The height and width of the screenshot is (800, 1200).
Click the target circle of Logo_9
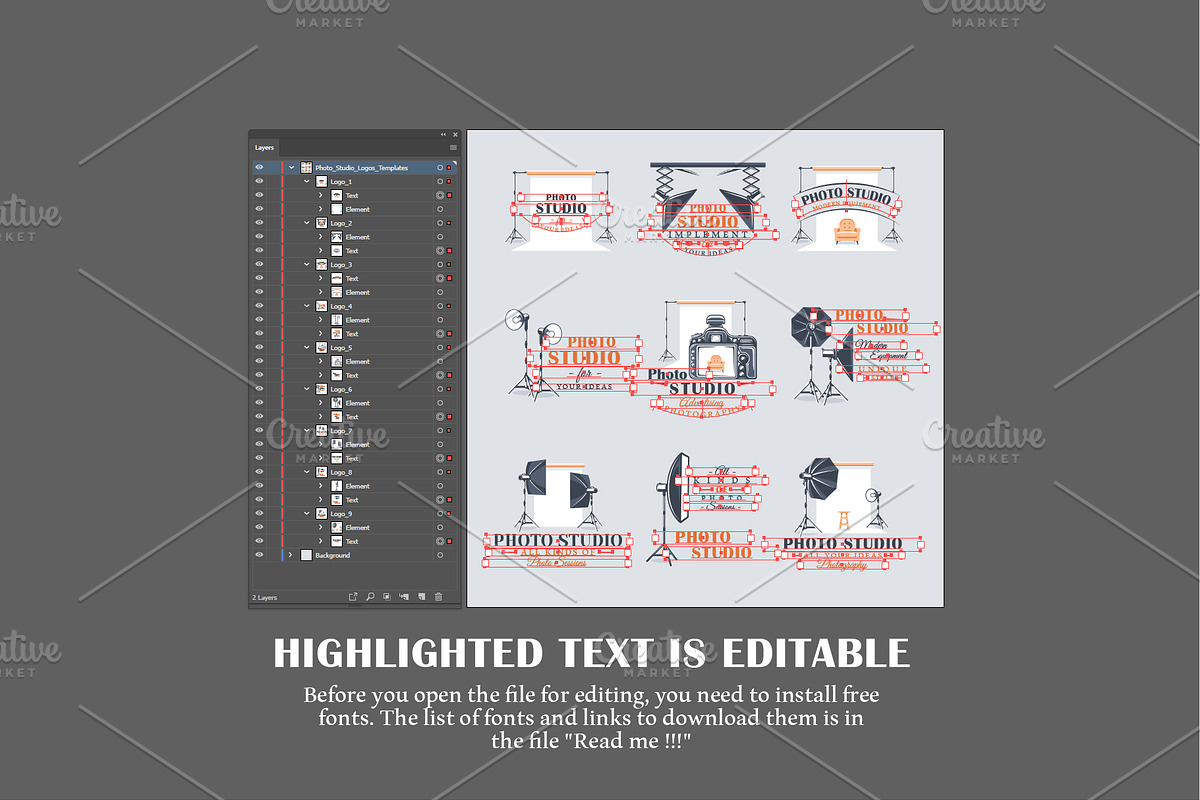[x=440, y=514]
